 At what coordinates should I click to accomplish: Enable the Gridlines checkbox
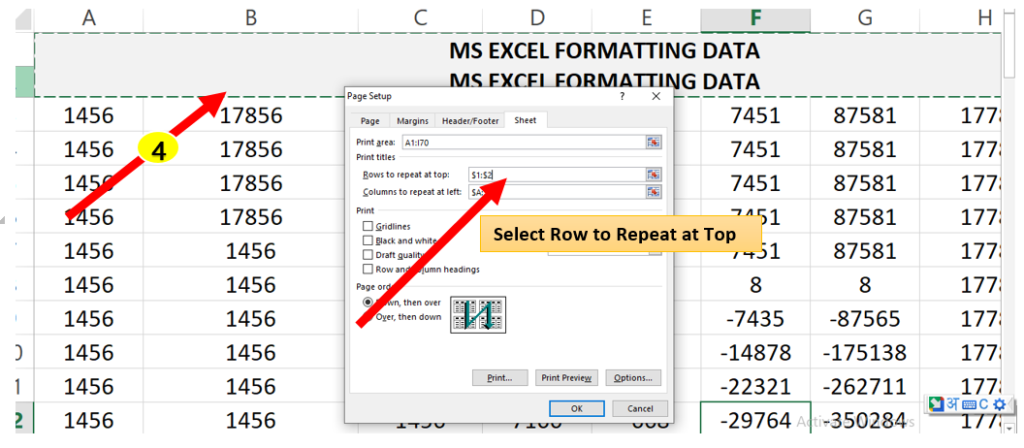pyautogui.click(x=367, y=226)
